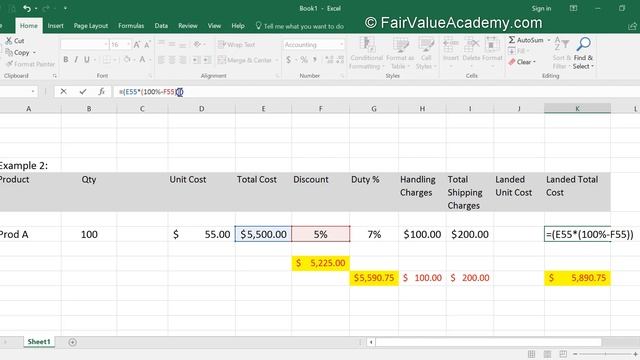
Task: Open Accounting number format dropdown
Action: point(341,44)
